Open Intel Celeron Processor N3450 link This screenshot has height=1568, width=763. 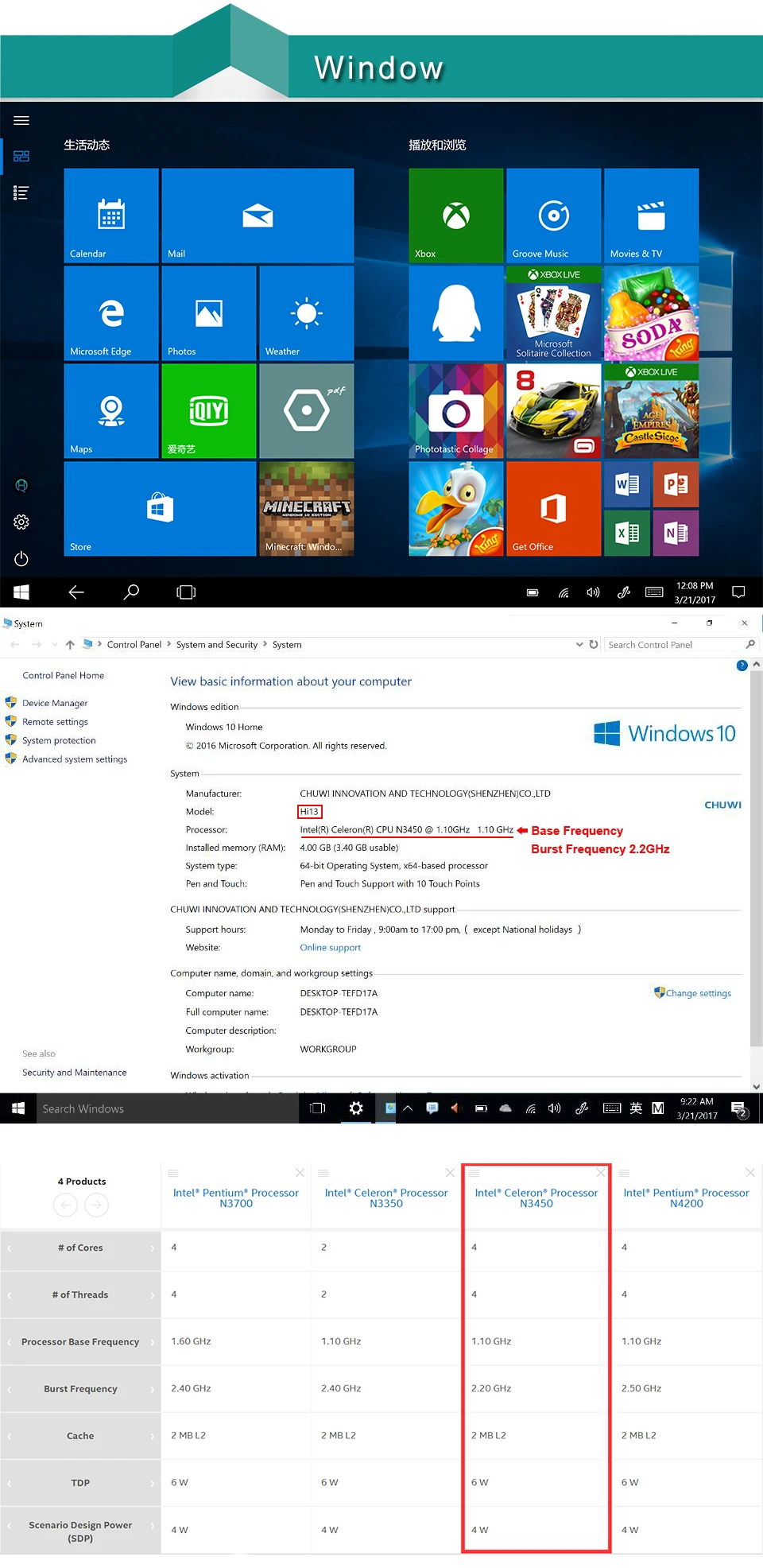coord(536,1198)
